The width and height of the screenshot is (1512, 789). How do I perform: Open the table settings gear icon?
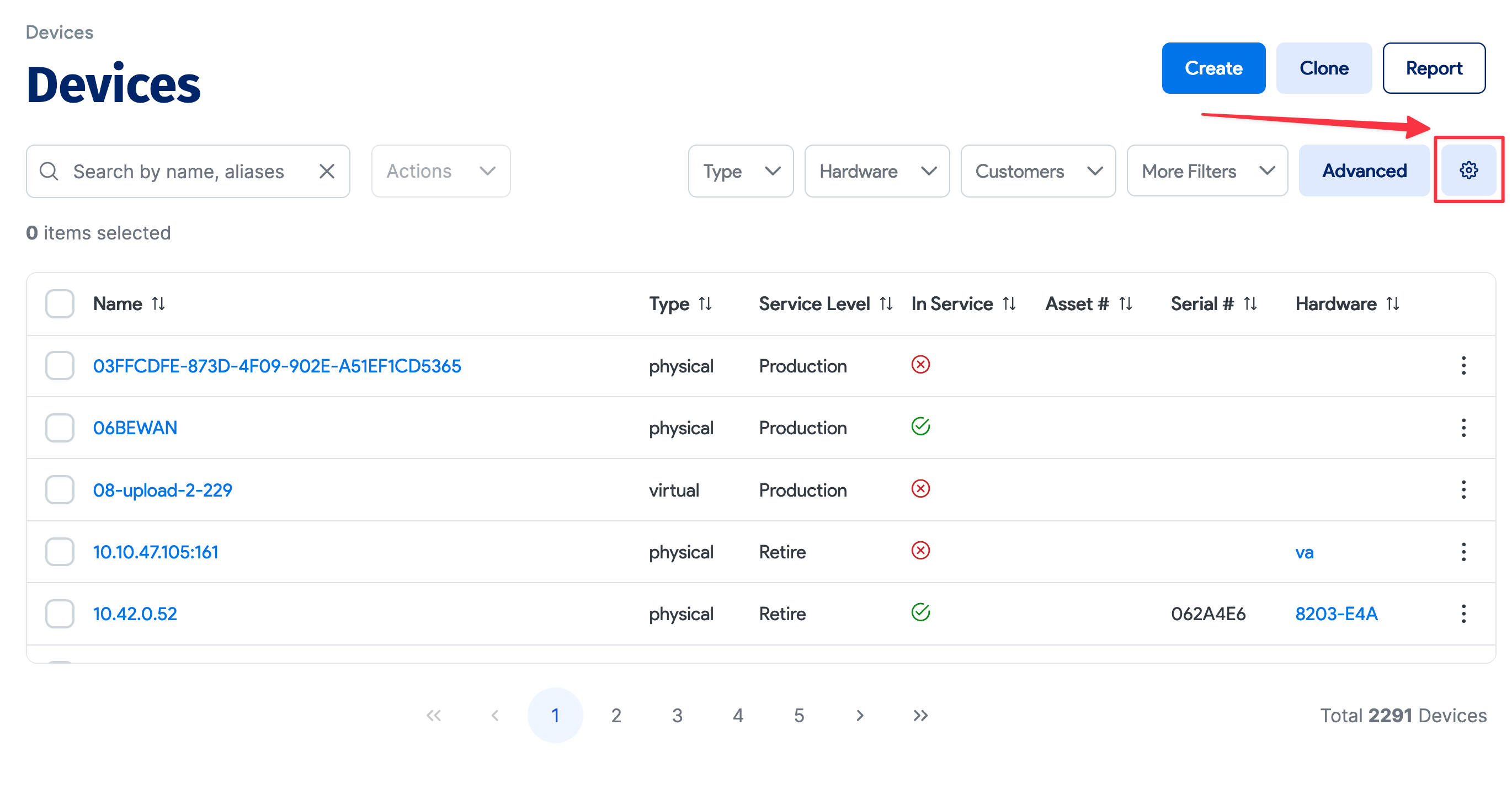(1468, 171)
